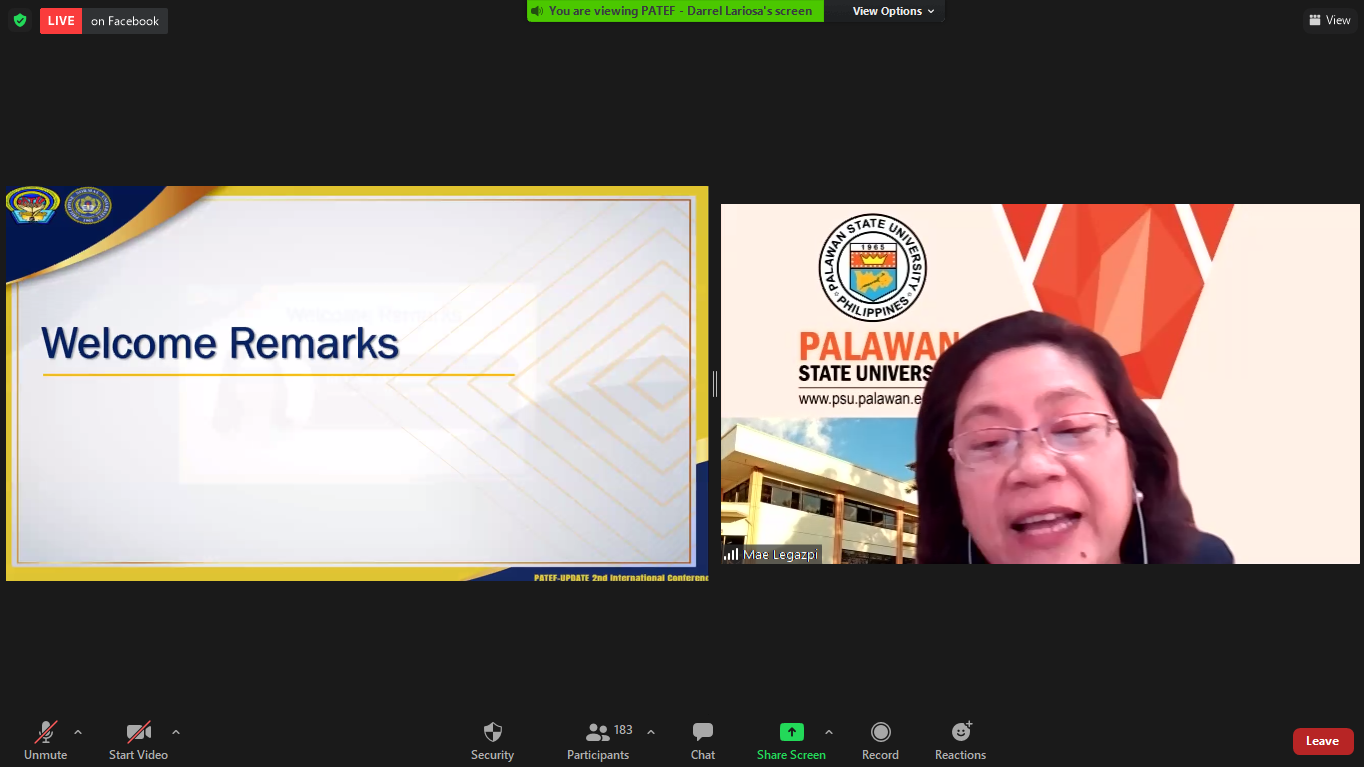Click the Welcome Remarks shared slide

(x=356, y=383)
